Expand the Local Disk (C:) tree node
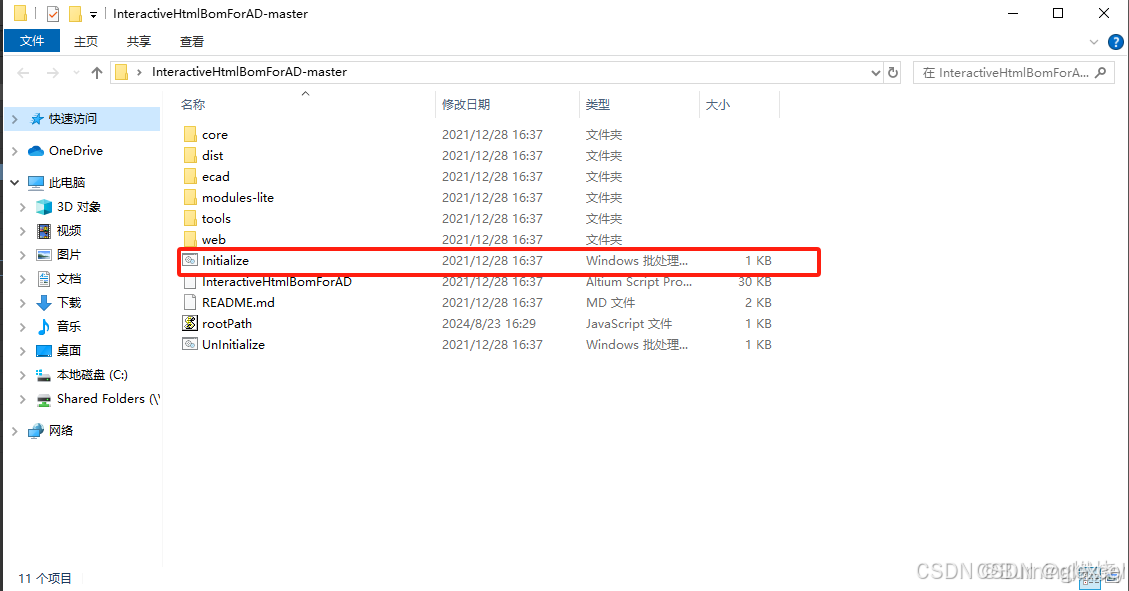The height and width of the screenshot is (591, 1129). click(22, 374)
